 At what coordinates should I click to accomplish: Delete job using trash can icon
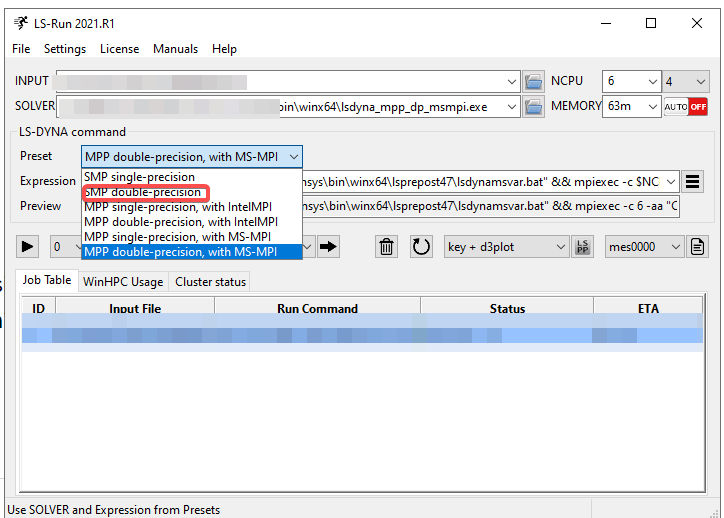(x=386, y=247)
